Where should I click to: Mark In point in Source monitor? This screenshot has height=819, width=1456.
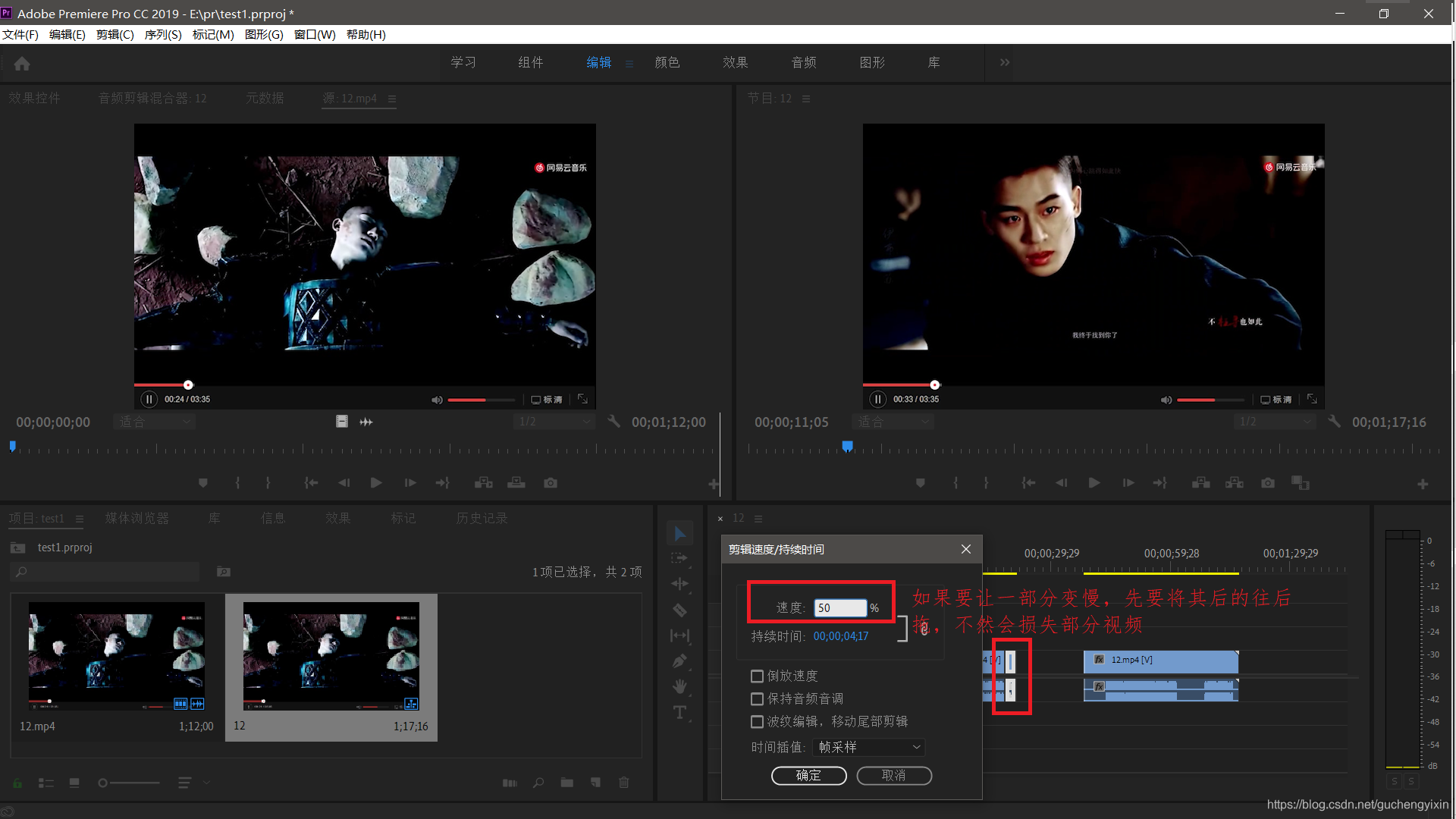(x=237, y=483)
